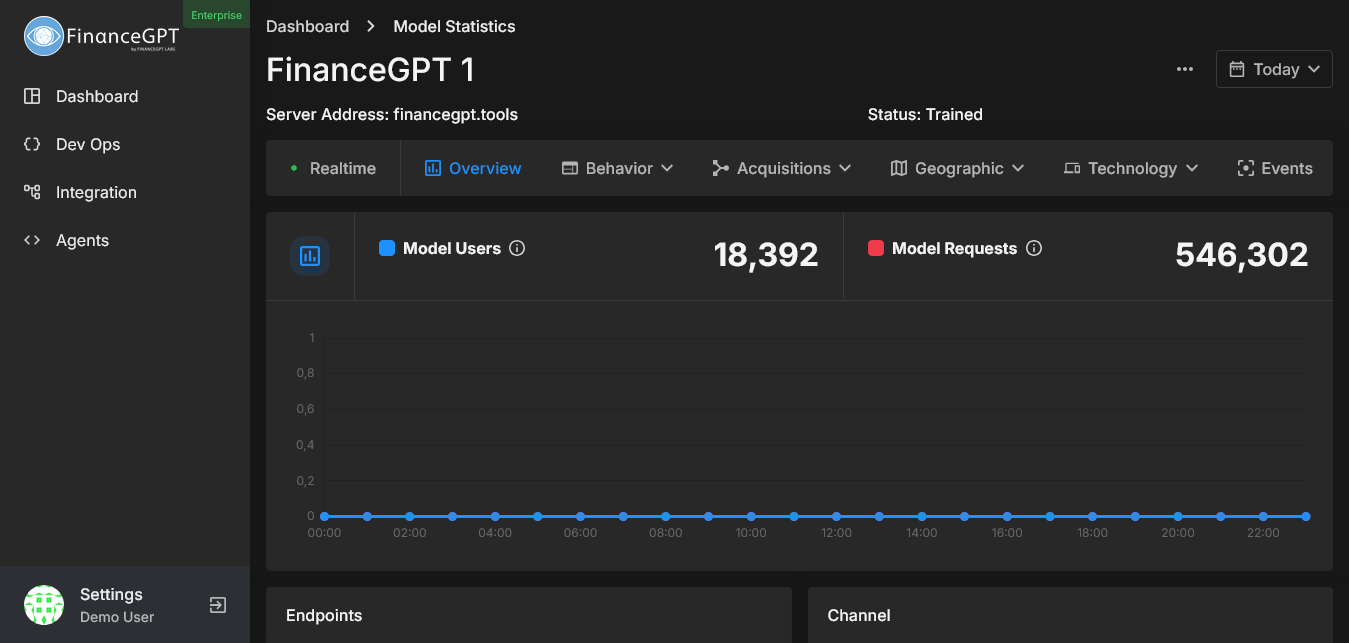Expand the Behavior dropdown chevron
The width and height of the screenshot is (1349, 643).
[667, 168]
